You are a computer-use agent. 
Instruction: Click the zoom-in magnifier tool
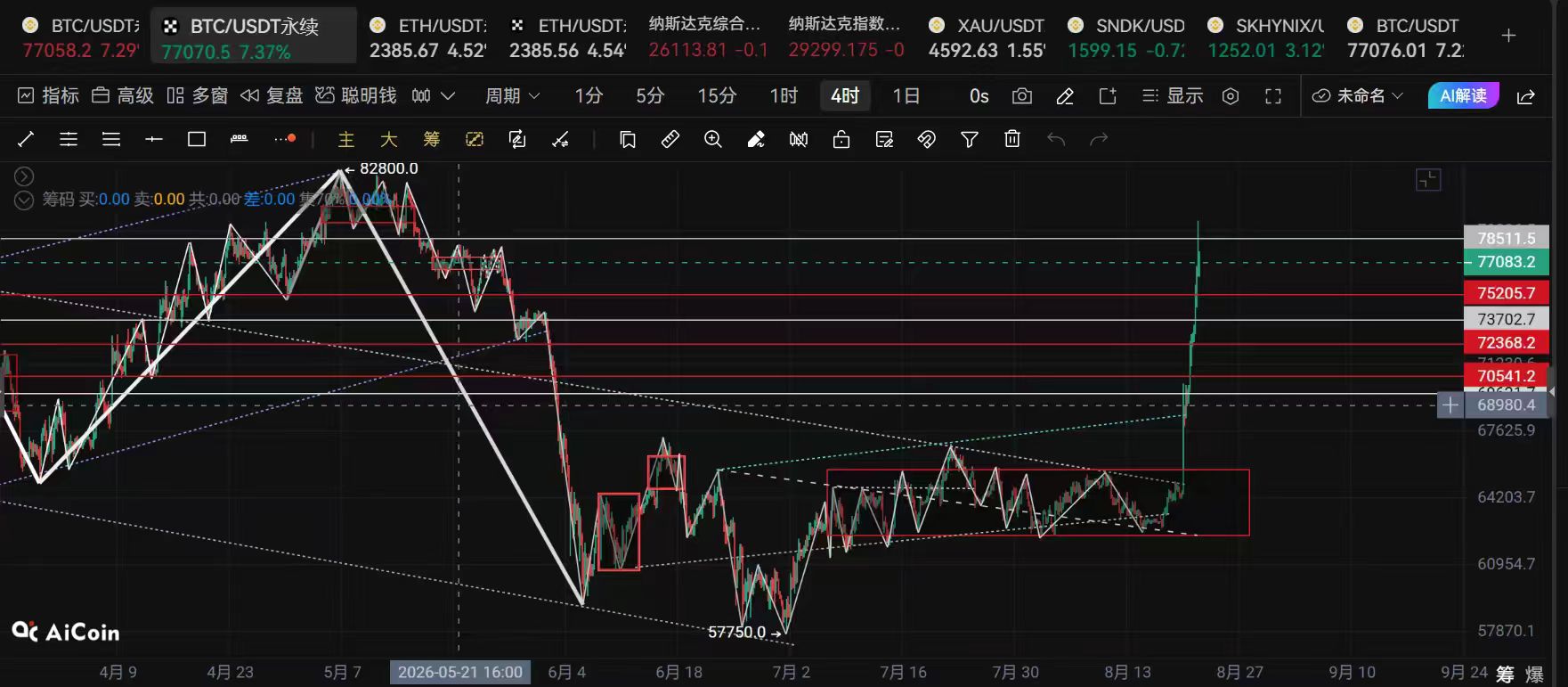pyautogui.click(x=713, y=139)
